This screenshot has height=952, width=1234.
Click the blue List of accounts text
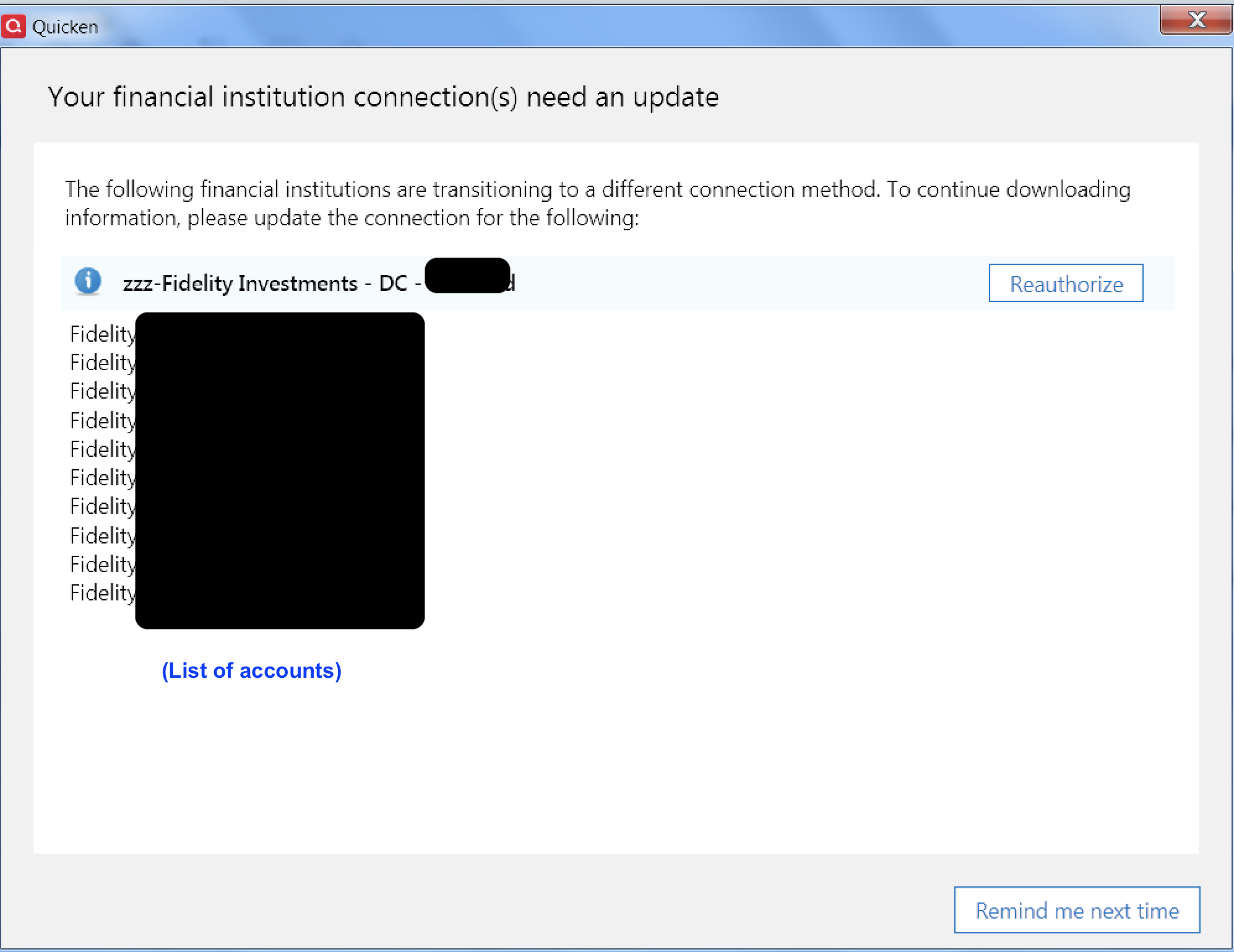click(251, 670)
